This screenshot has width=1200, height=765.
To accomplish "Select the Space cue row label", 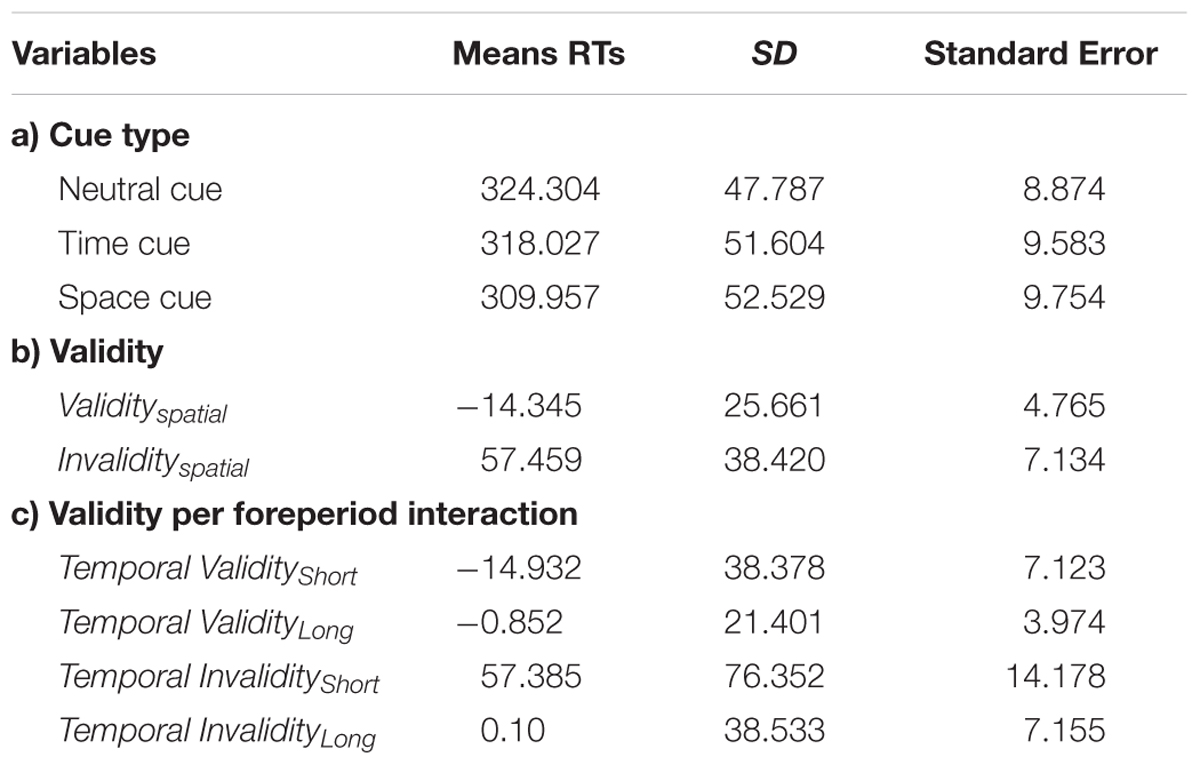I will point(135,298).
